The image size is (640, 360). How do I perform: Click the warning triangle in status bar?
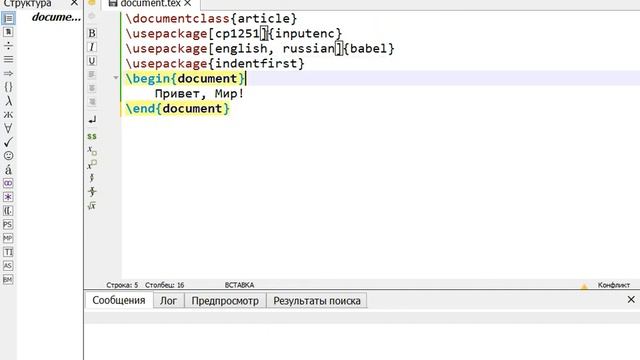point(584,287)
